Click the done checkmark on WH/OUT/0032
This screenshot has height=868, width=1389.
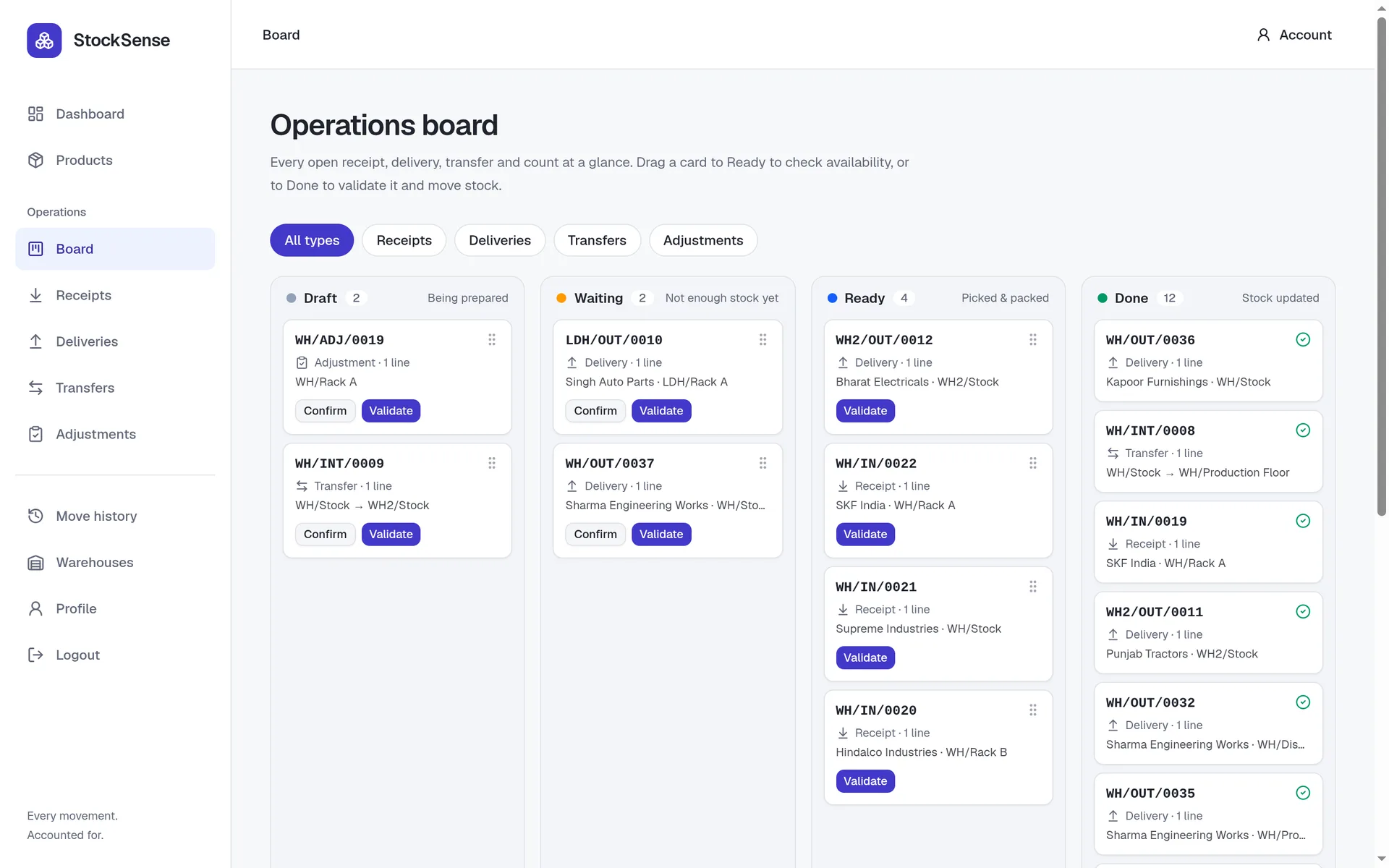pyautogui.click(x=1303, y=702)
